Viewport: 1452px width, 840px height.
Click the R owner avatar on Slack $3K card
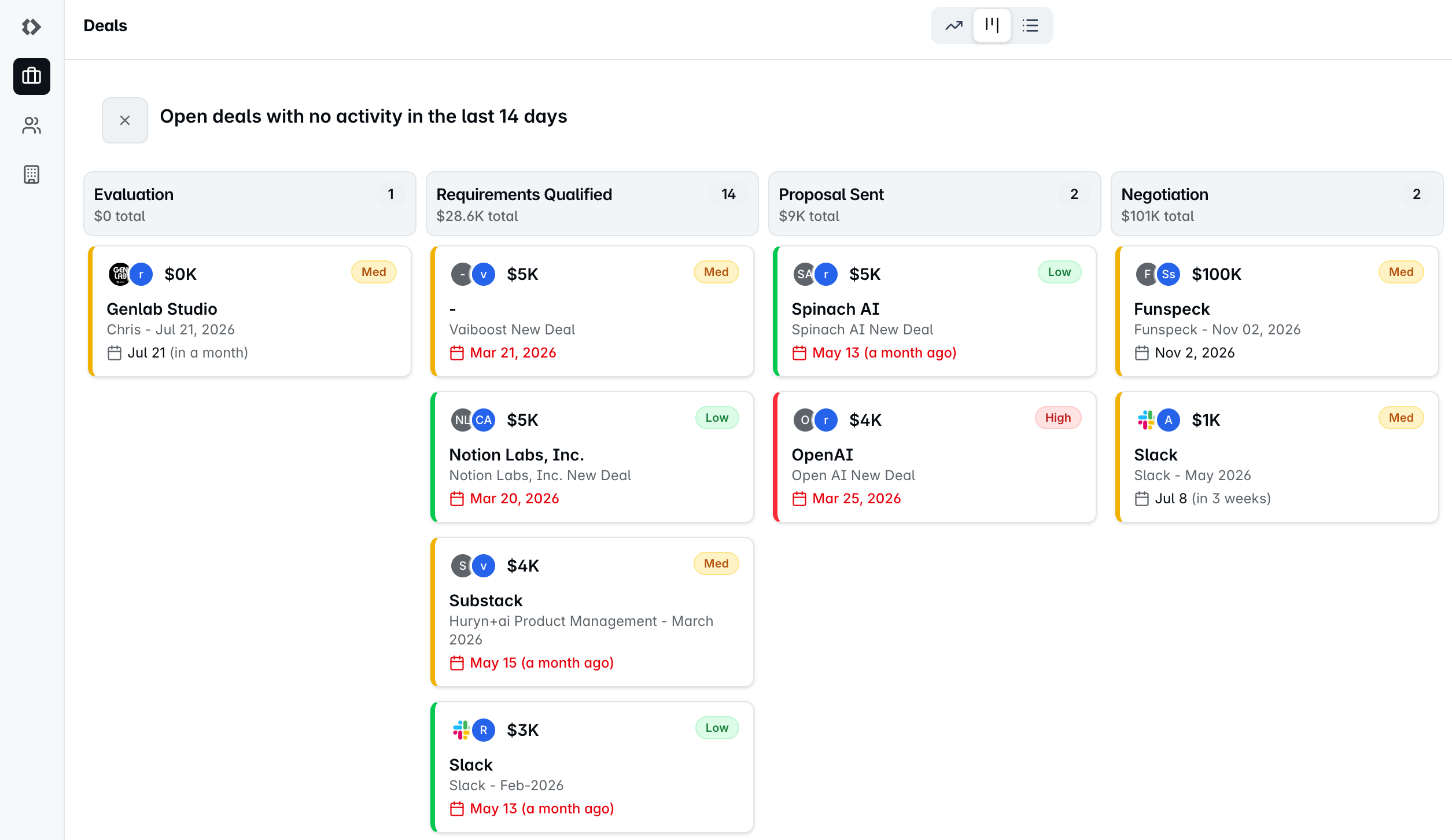[484, 730]
